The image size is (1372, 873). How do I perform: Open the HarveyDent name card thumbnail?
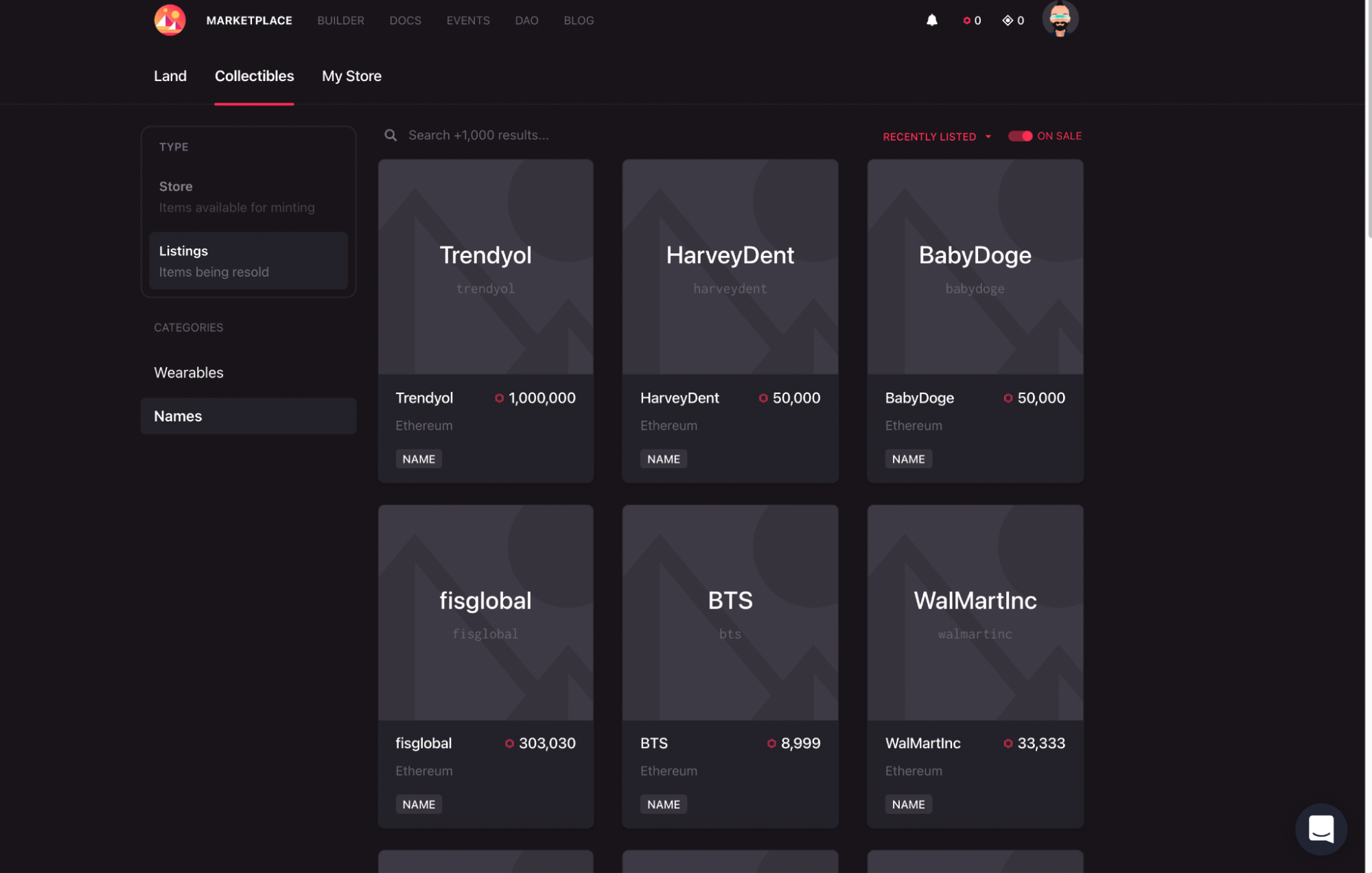(x=730, y=267)
